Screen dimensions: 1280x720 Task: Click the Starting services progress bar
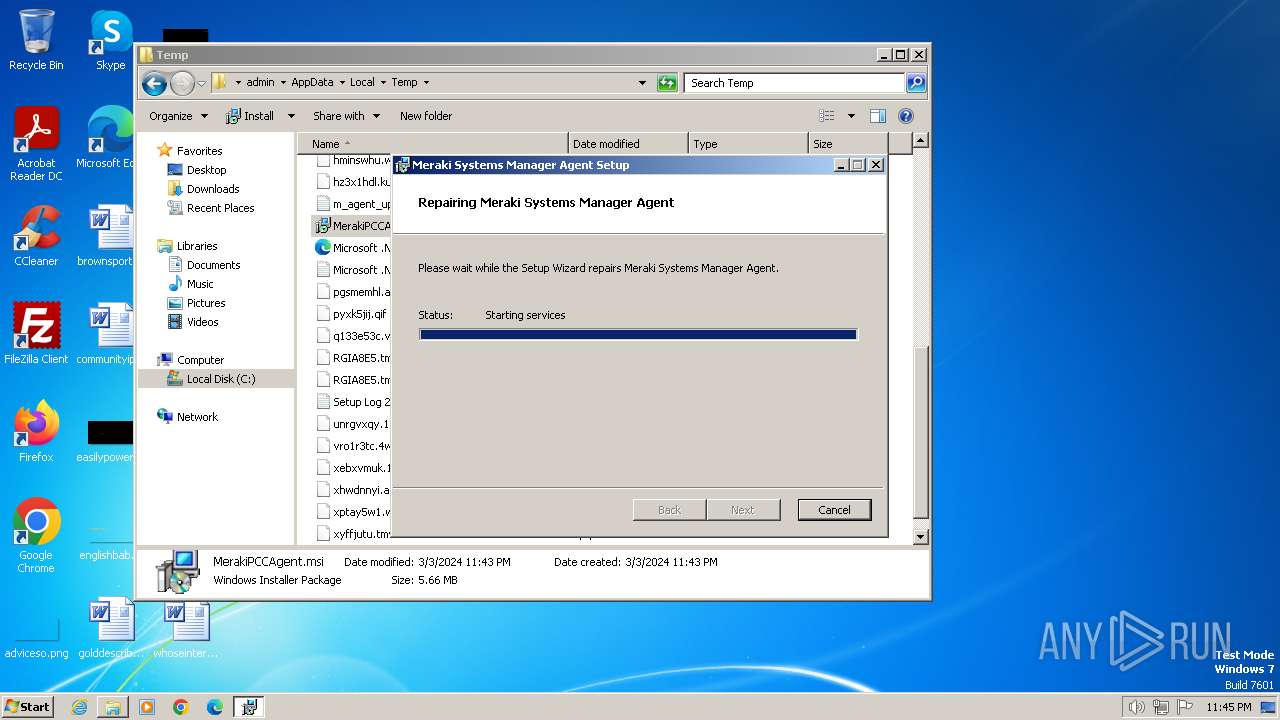638,335
